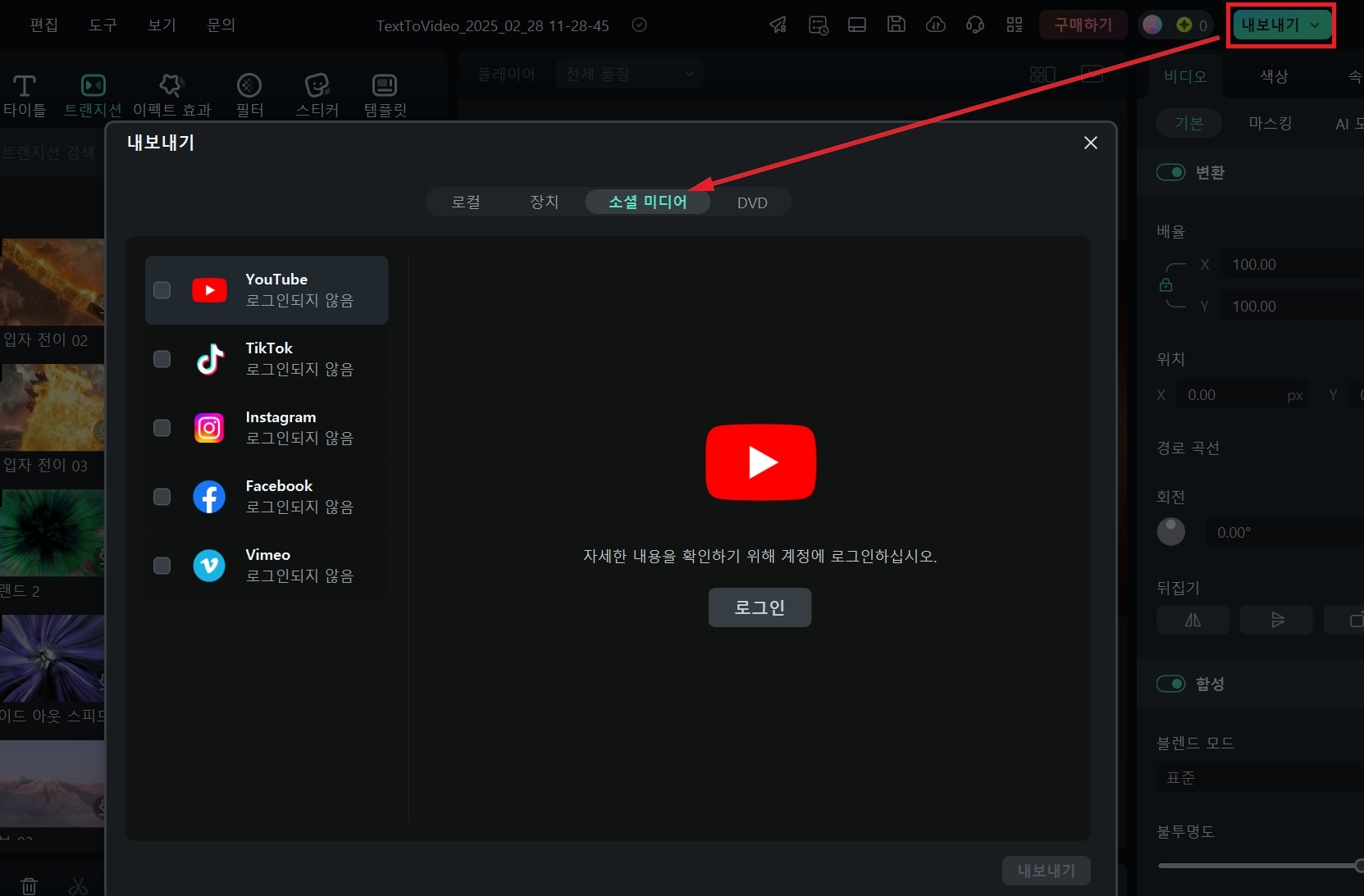This screenshot has height=896, width=1364.
Task: Select the 입자 전이 02 transition thumbnail
Action: 52,282
